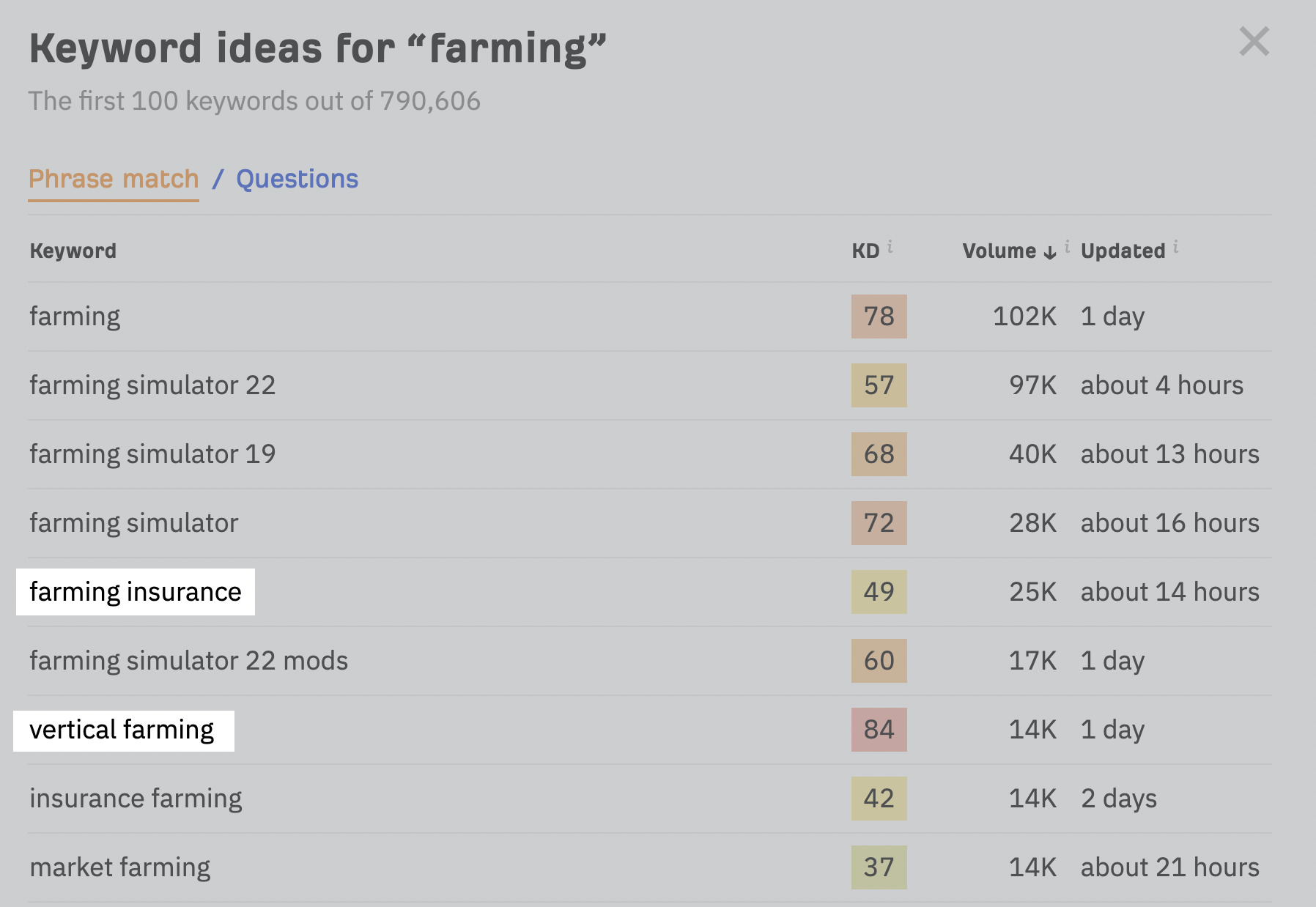The height and width of the screenshot is (907, 1316).
Task: Open the keyword "vertical farming"
Action: click(x=122, y=729)
